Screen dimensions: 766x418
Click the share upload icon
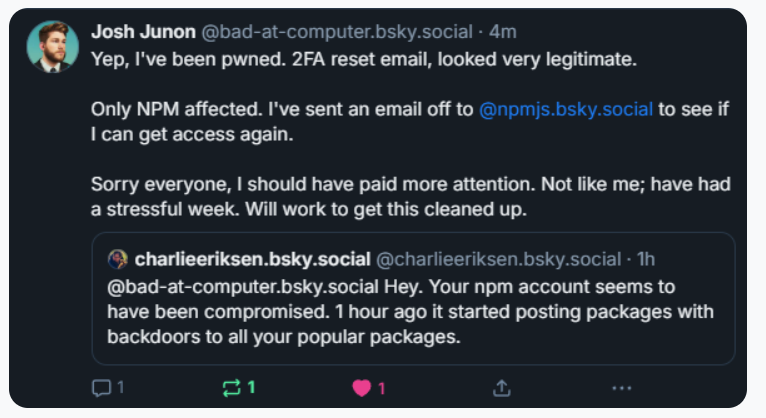tap(502, 387)
